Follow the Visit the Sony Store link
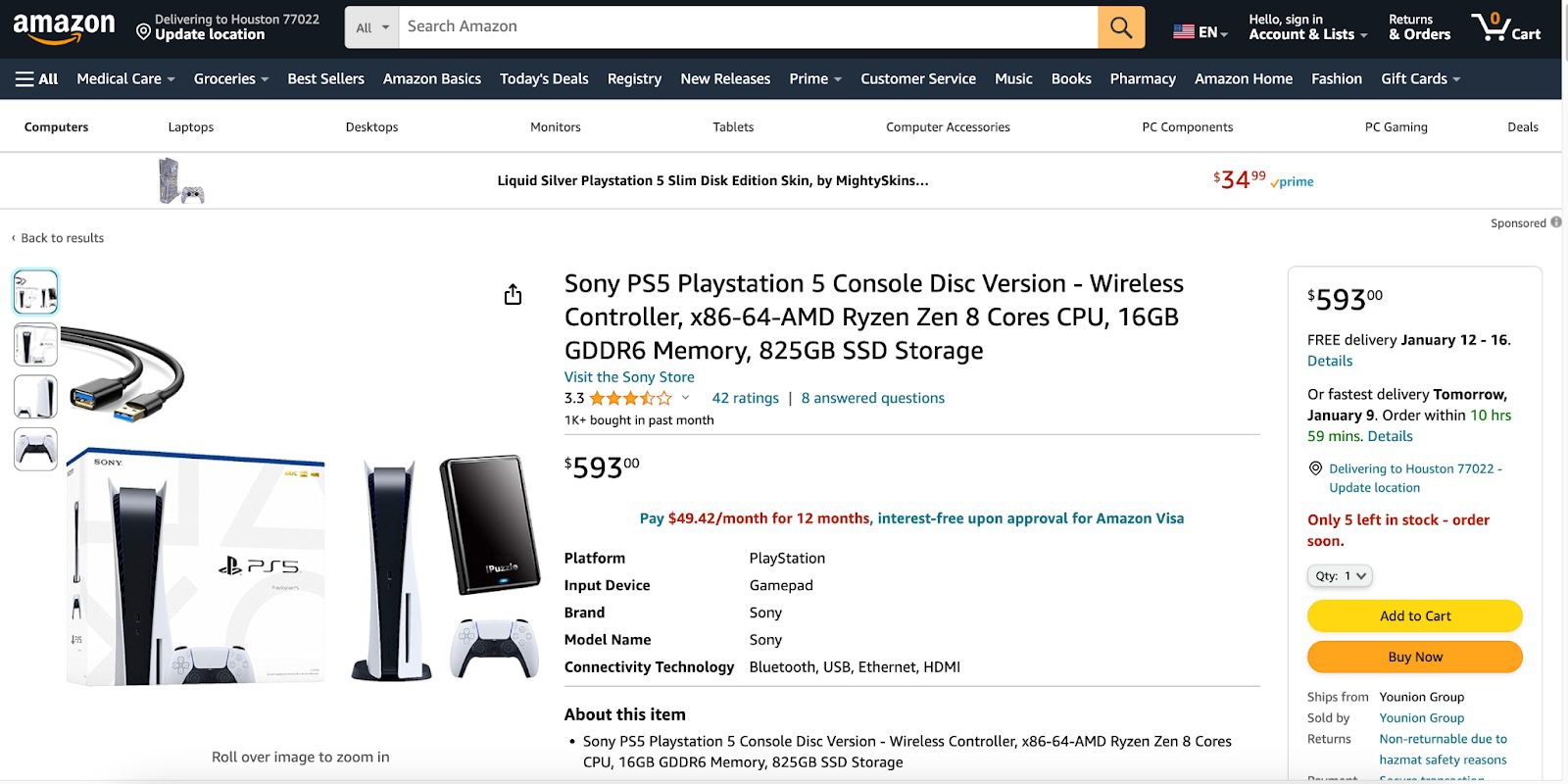The height and width of the screenshot is (784, 1568). pos(629,377)
